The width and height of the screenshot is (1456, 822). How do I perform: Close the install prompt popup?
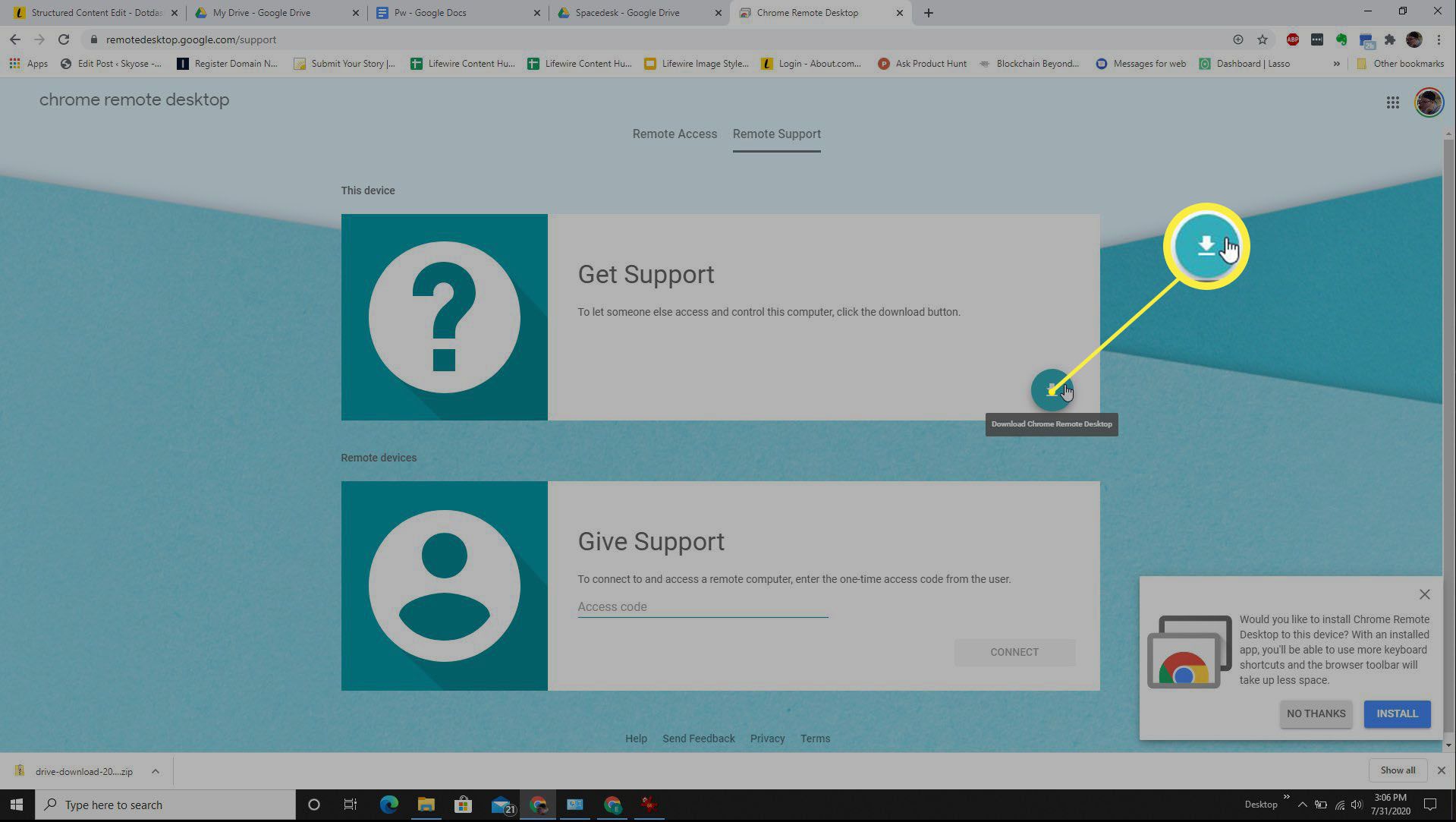[1424, 594]
